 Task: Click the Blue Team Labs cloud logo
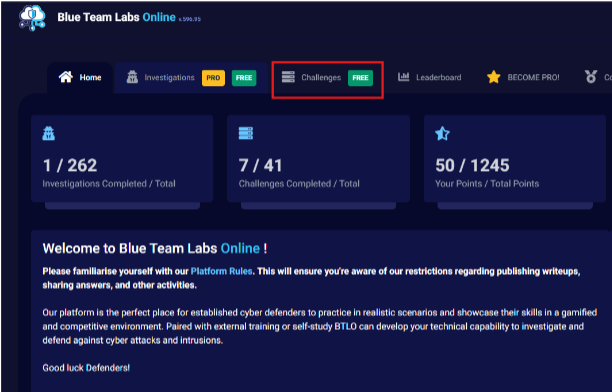32,18
